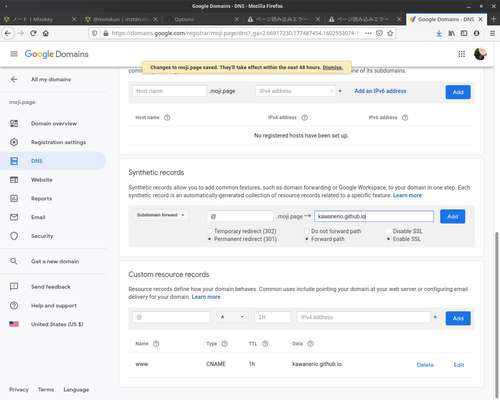Click the Get a new domain search icon
Screen dimensions: 500x400
pyautogui.click(x=14, y=261)
